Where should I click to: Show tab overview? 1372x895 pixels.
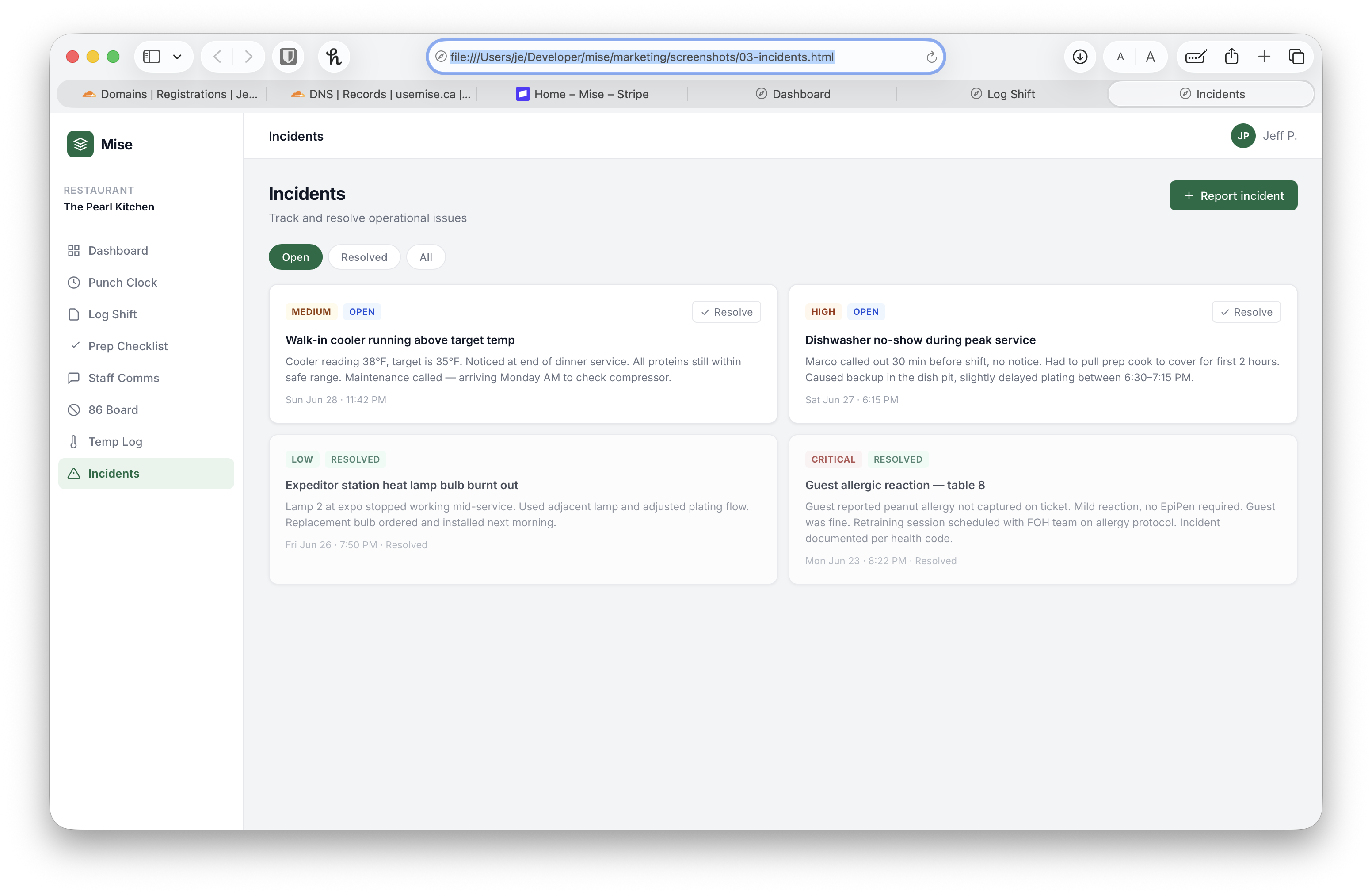[x=1296, y=57]
